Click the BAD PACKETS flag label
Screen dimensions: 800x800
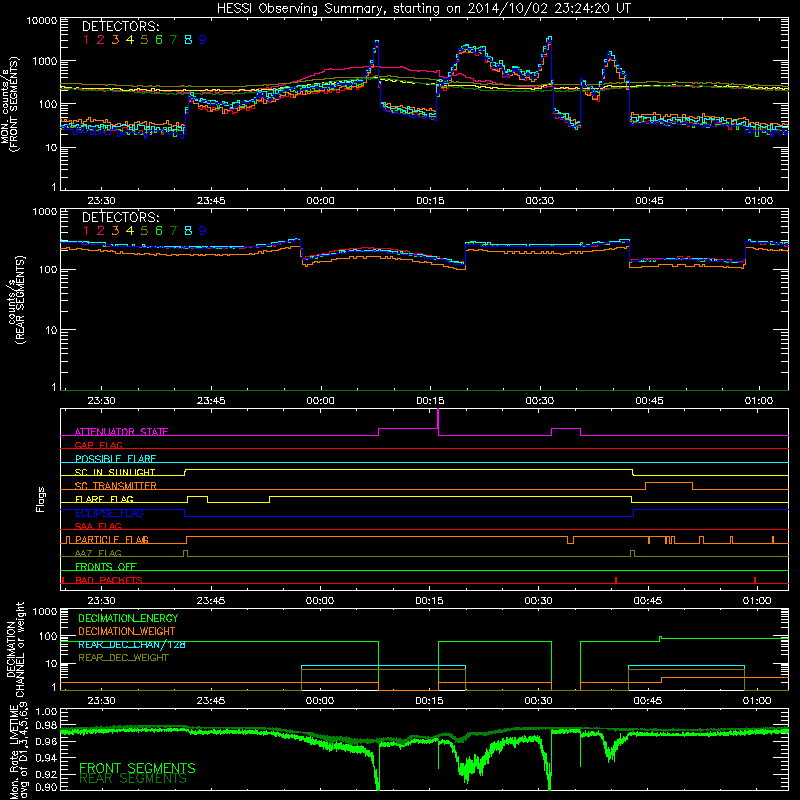point(109,580)
